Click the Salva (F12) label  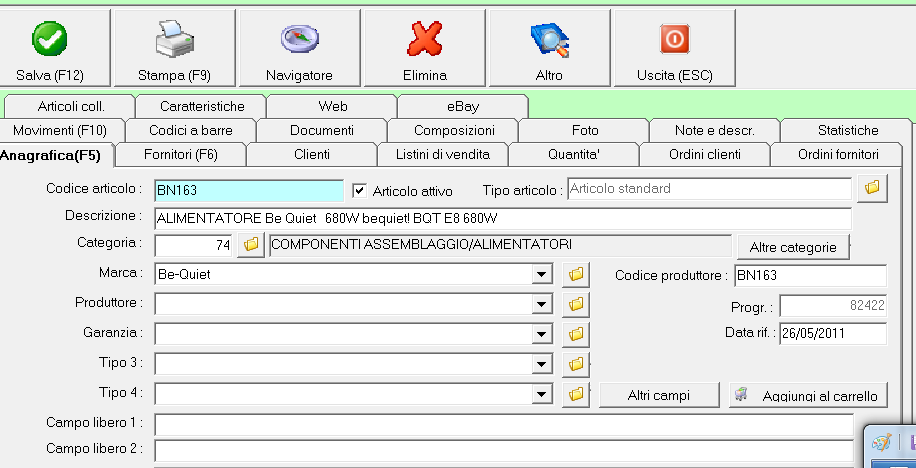point(50,75)
